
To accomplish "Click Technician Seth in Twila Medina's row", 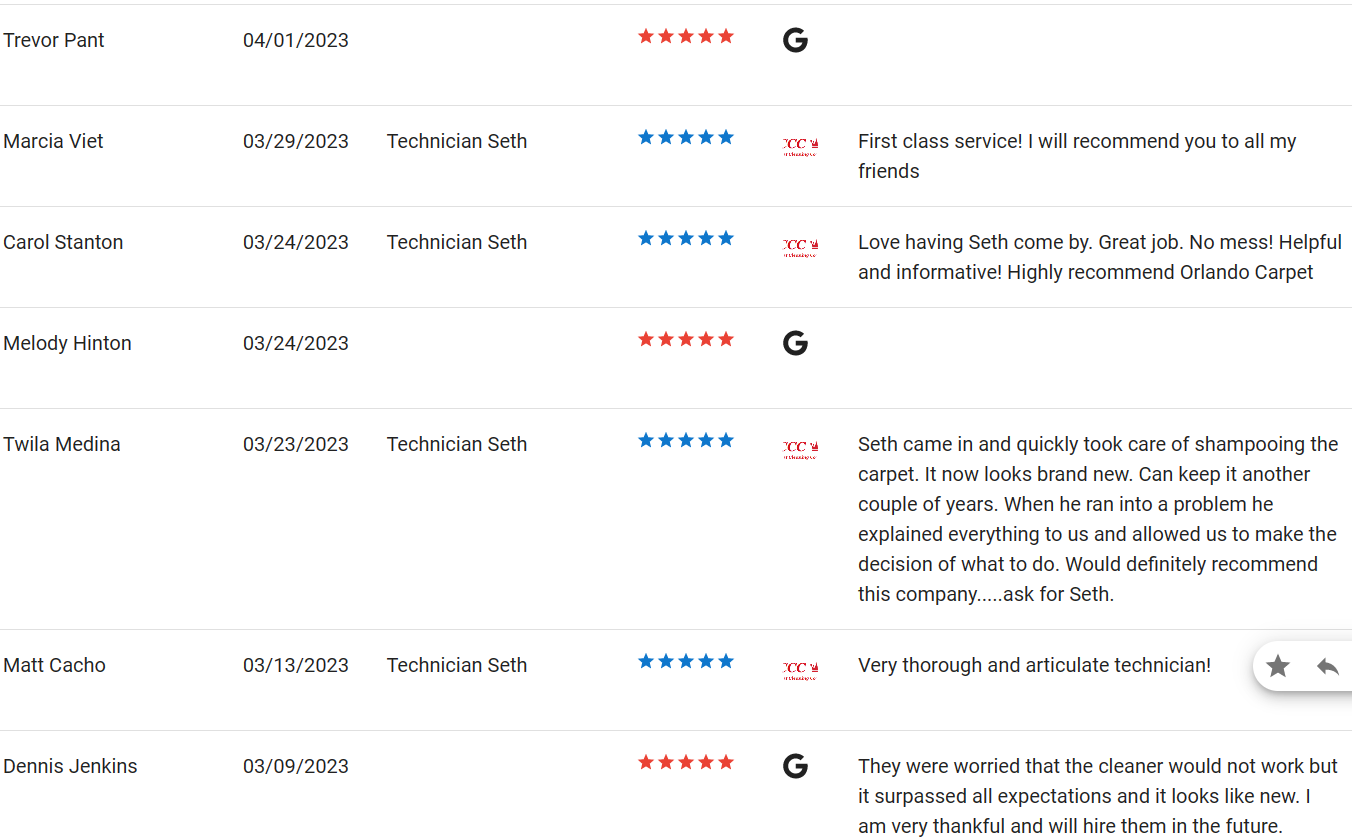I will (x=457, y=444).
